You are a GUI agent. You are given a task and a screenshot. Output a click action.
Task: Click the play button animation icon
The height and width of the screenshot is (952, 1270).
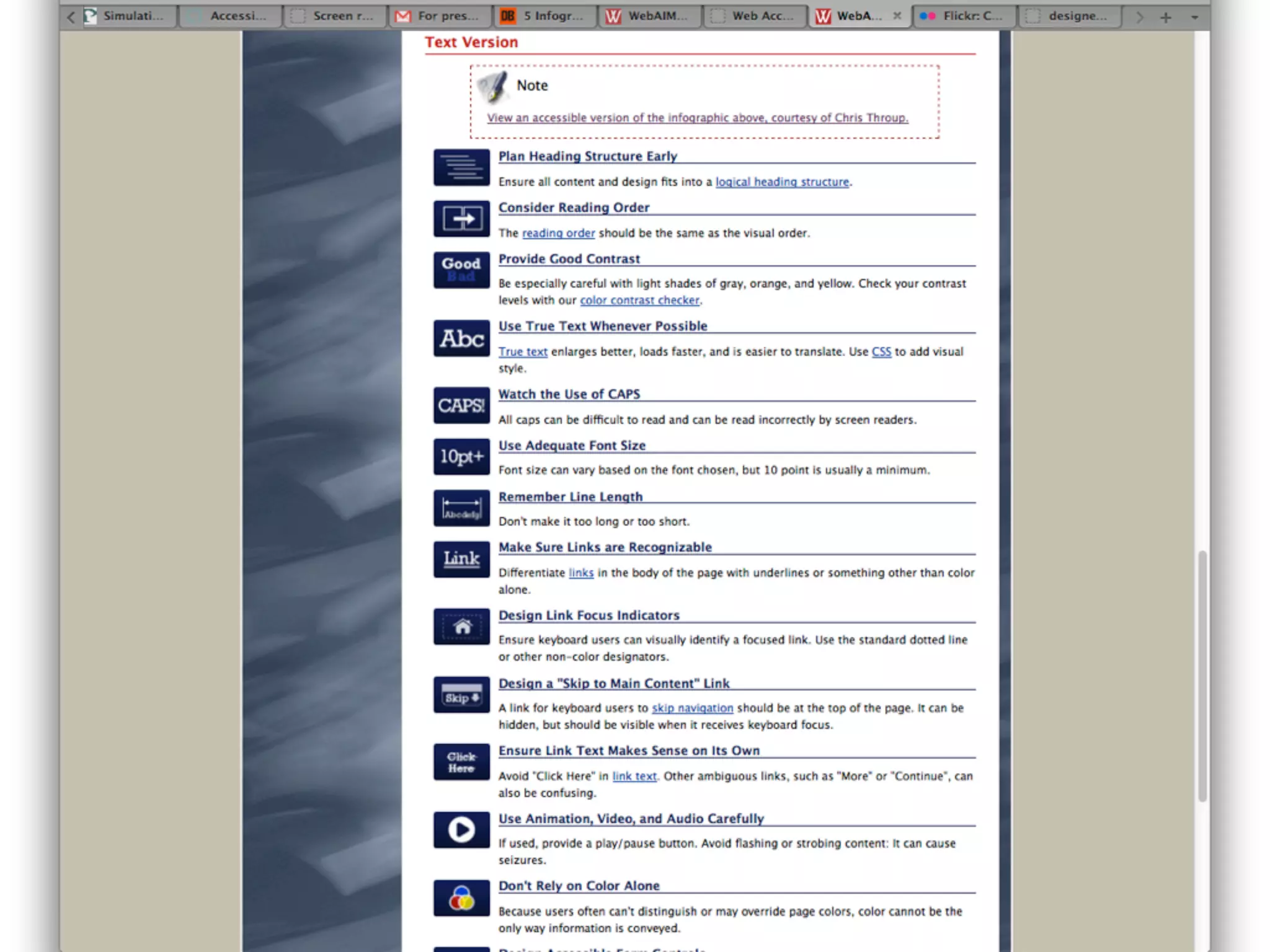(x=461, y=830)
